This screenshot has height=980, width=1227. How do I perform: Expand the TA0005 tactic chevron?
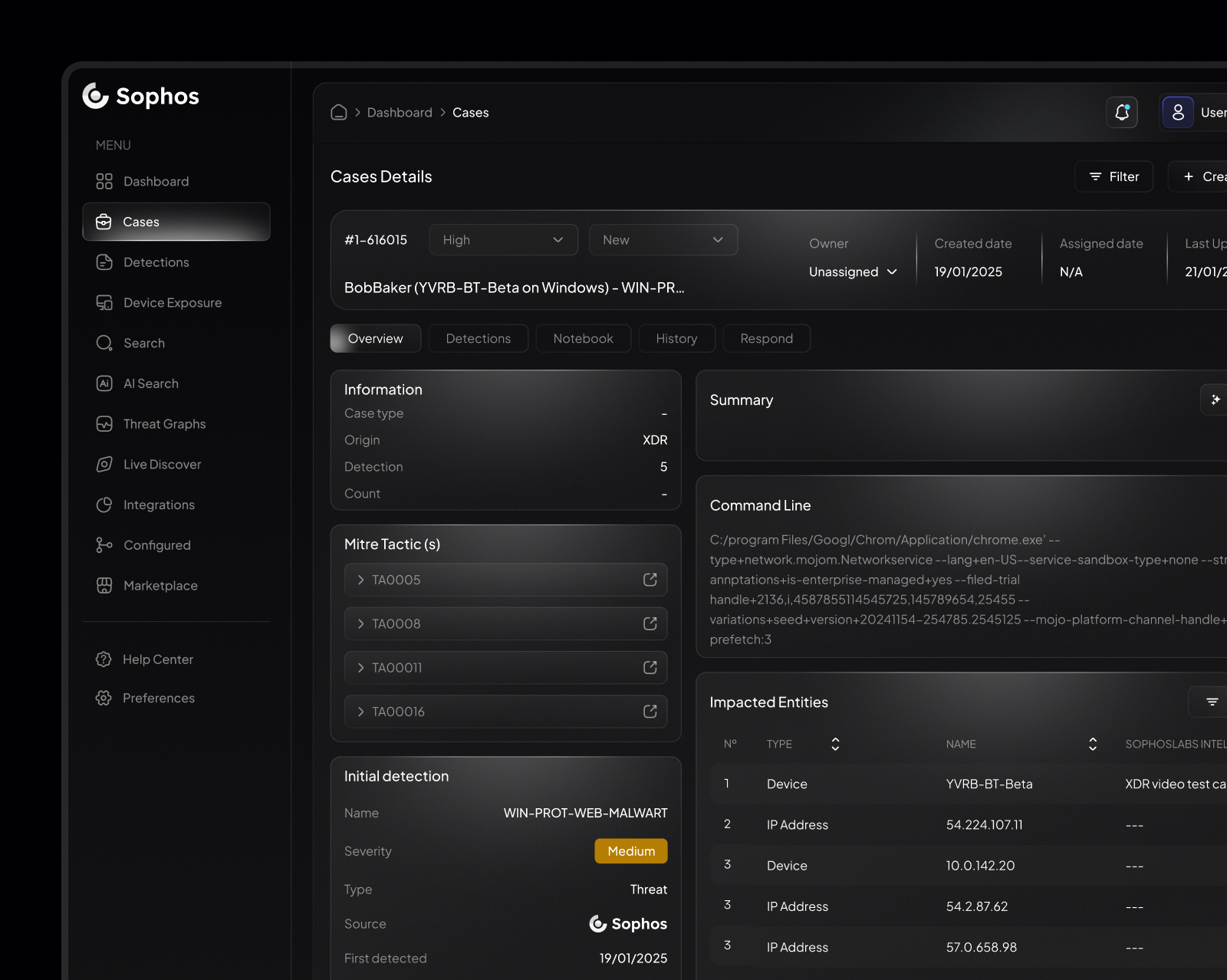coord(360,580)
